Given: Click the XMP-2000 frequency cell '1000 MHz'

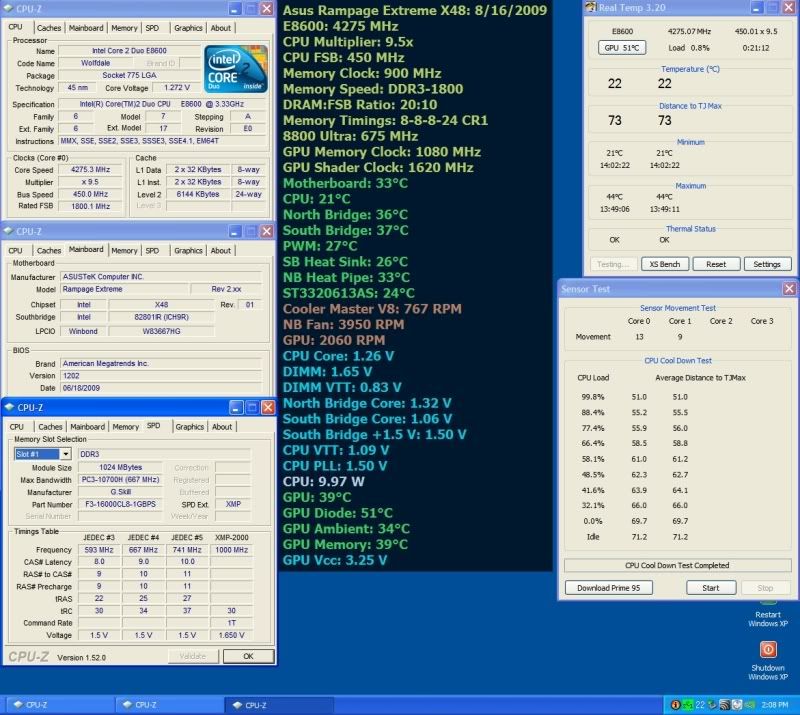Looking at the screenshot, I should pyautogui.click(x=232, y=550).
